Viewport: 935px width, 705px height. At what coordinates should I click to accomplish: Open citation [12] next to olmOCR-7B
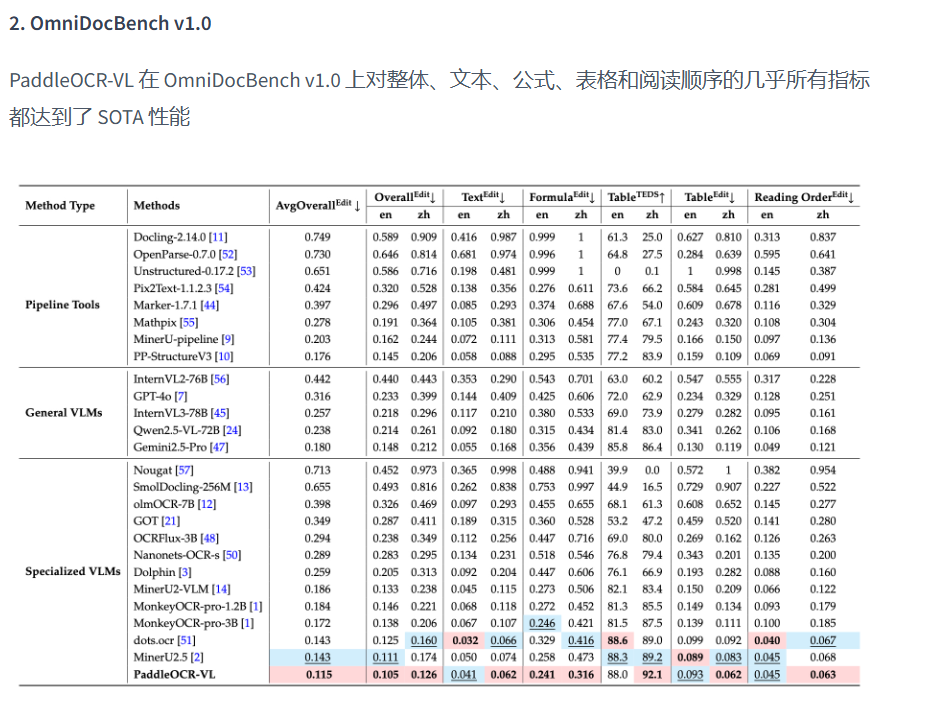(206, 505)
